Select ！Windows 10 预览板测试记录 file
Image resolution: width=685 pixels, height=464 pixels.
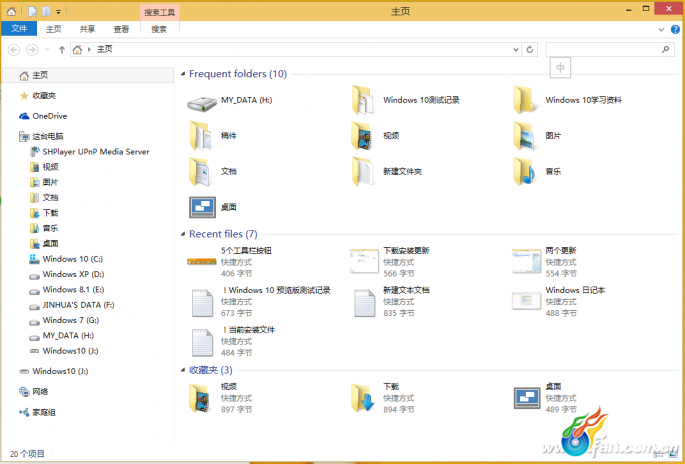click(261, 301)
